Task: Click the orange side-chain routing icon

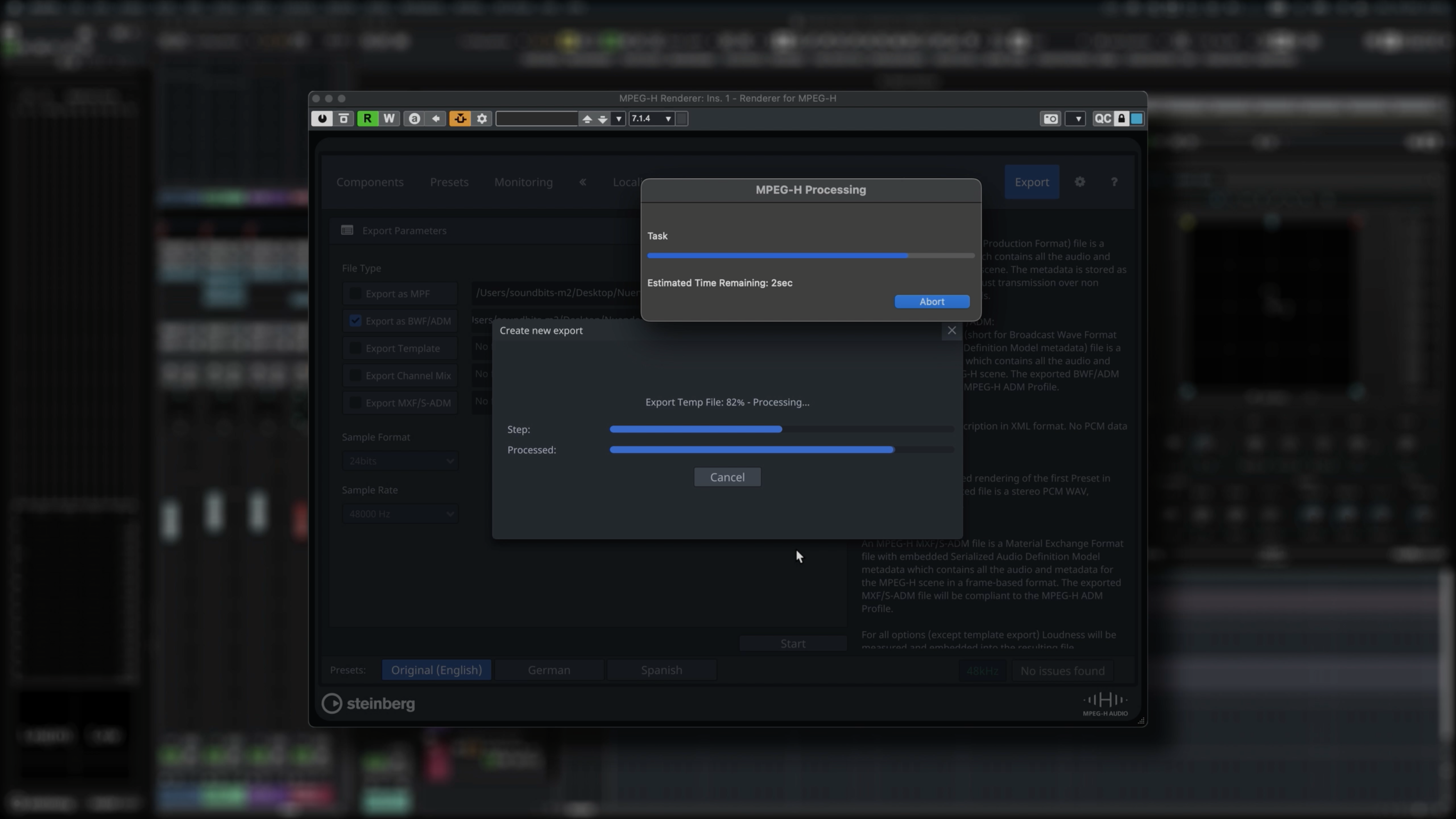Action: coord(460,119)
